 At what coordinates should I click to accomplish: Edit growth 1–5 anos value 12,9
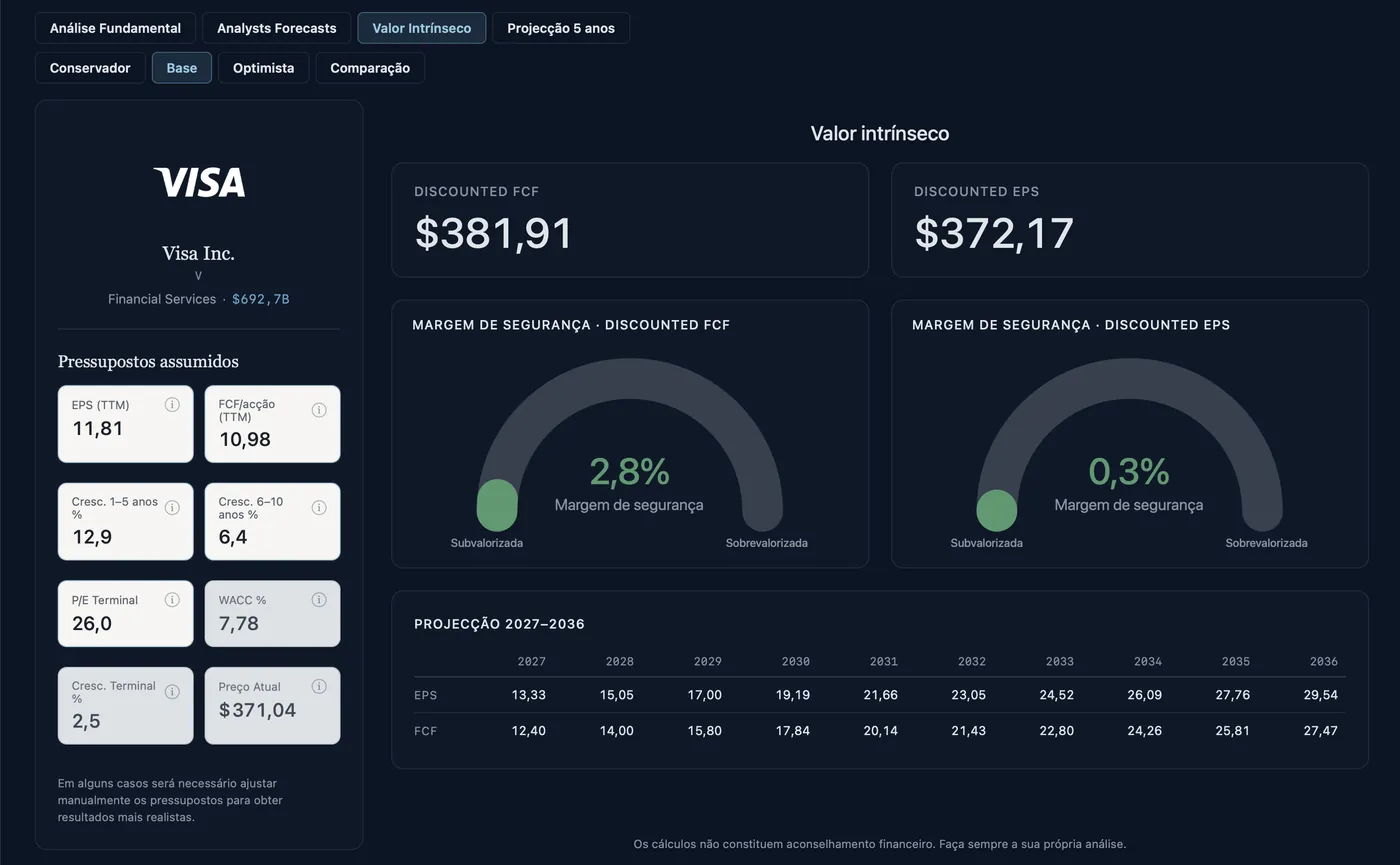pyautogui.click(x=92, y=537)
